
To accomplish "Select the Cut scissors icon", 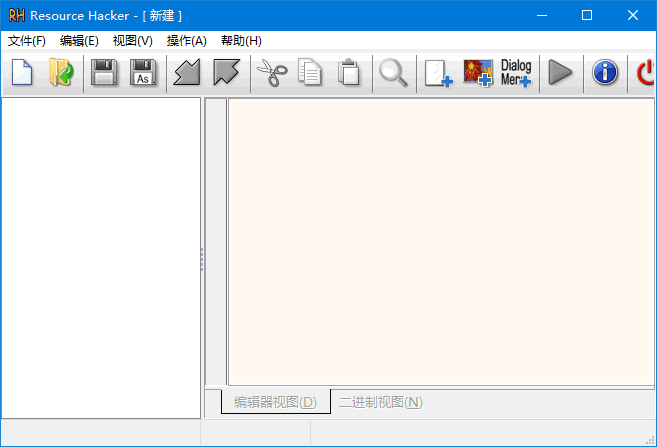I will [x=271, y=73].
